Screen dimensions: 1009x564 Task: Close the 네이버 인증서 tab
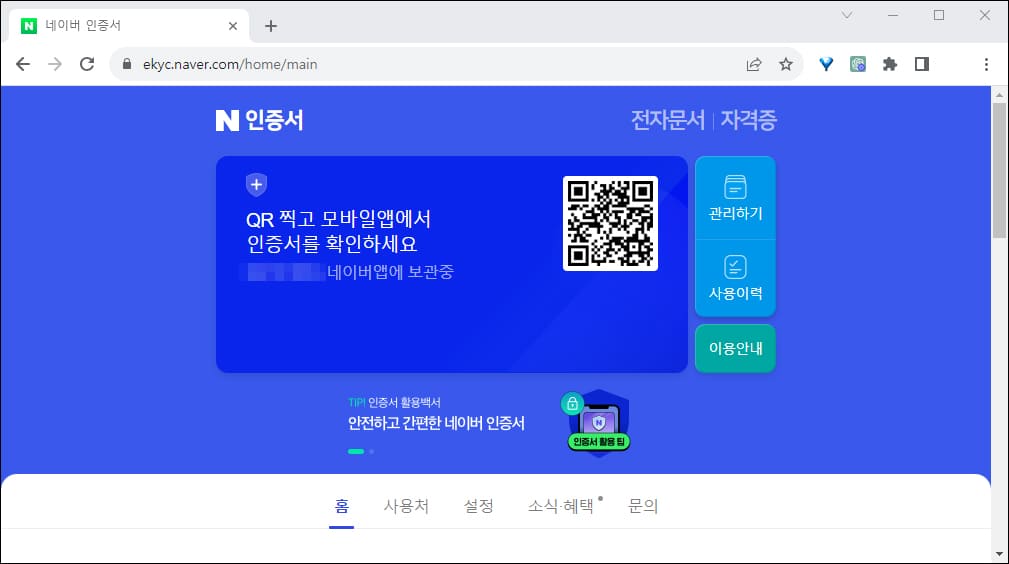[x=233, y=26]
